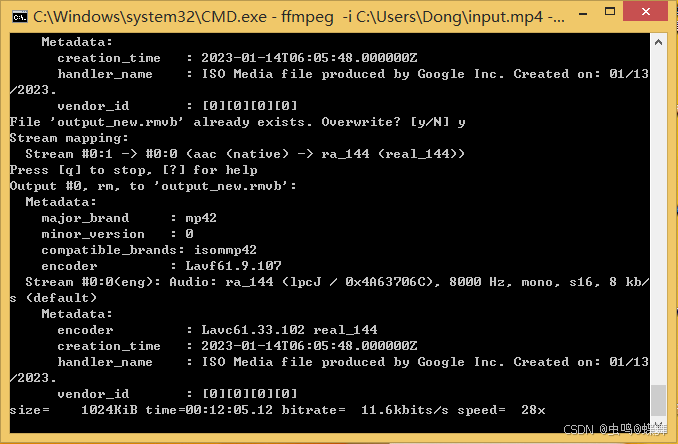Image resolution: width=678 pixels, height=444 pixels.
Task: Click 'aac (native) -> ra_144' mapping line
Action: [245, 154]
